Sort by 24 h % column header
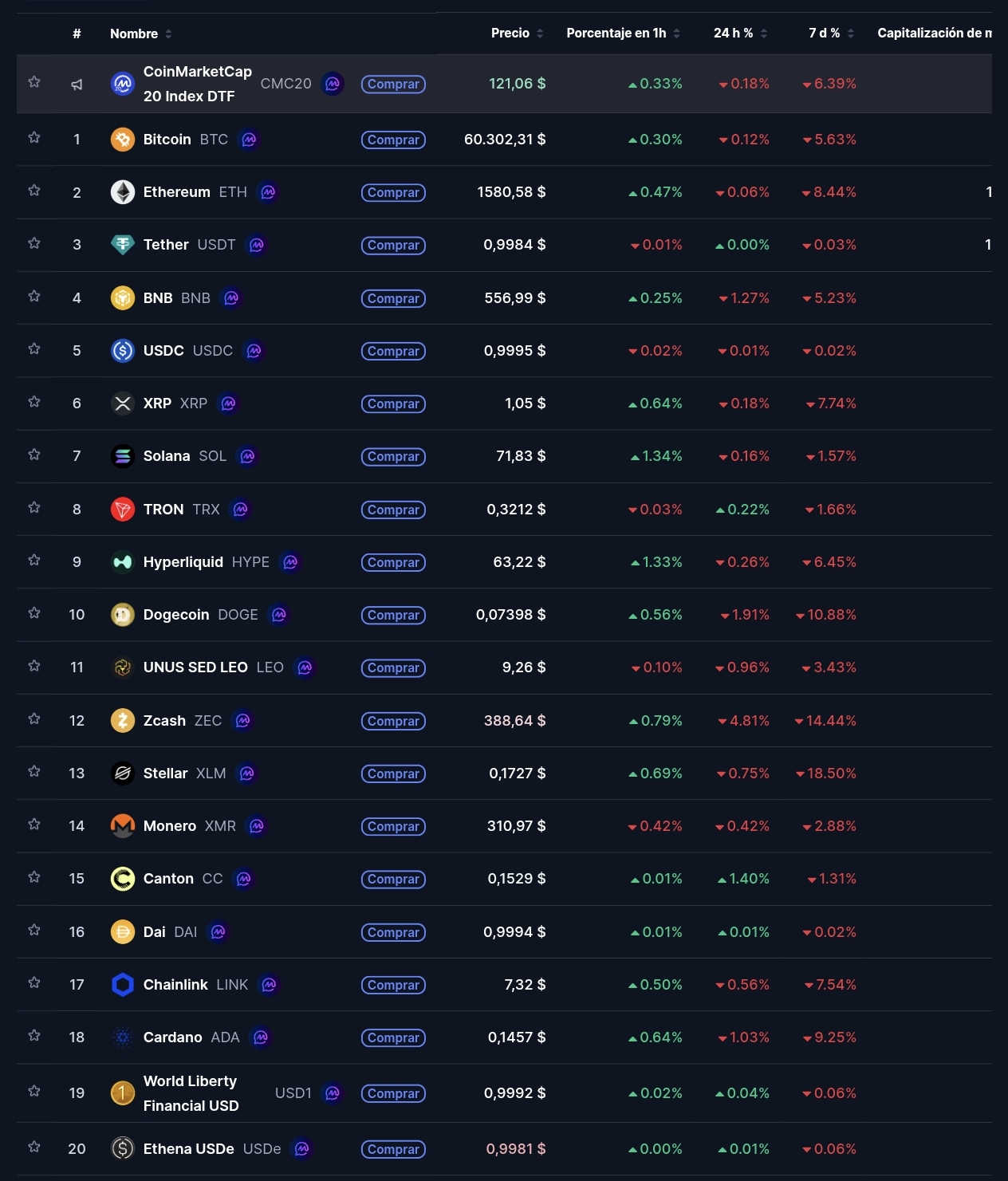The width and height of the screenshot is (1008, 1181). tap(740, 33)
